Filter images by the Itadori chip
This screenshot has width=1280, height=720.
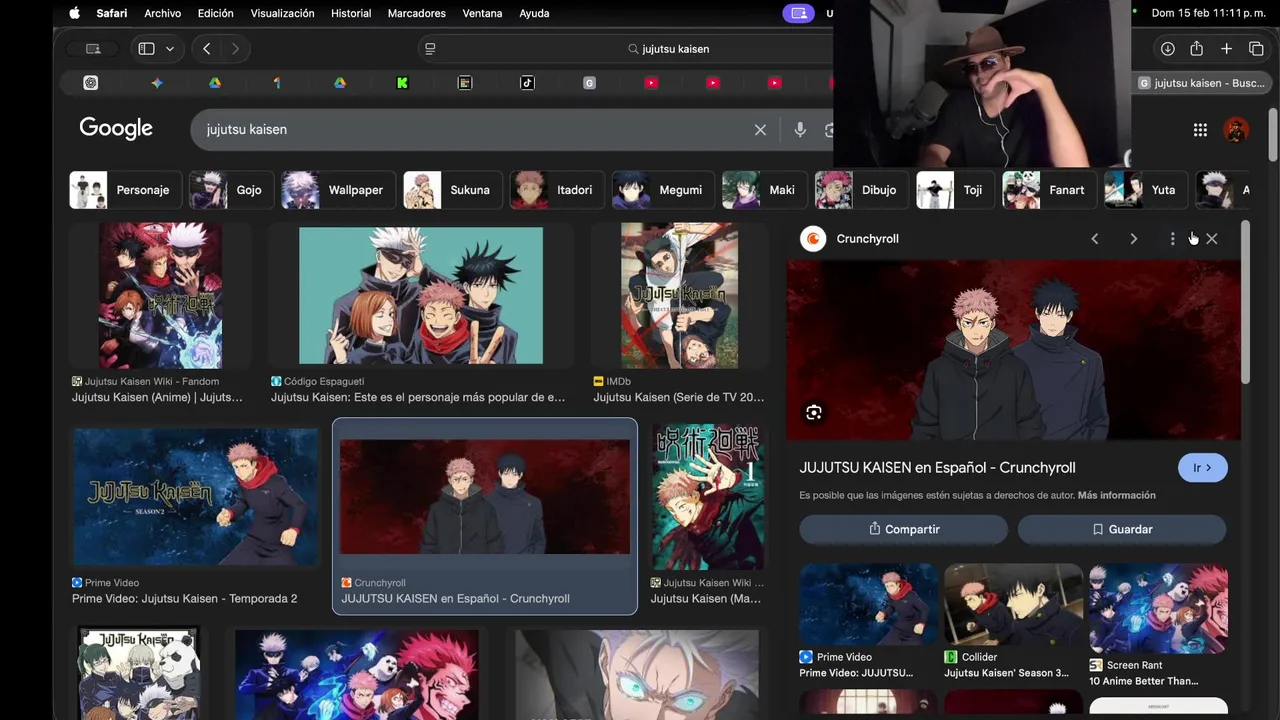[x=557, y=190]
